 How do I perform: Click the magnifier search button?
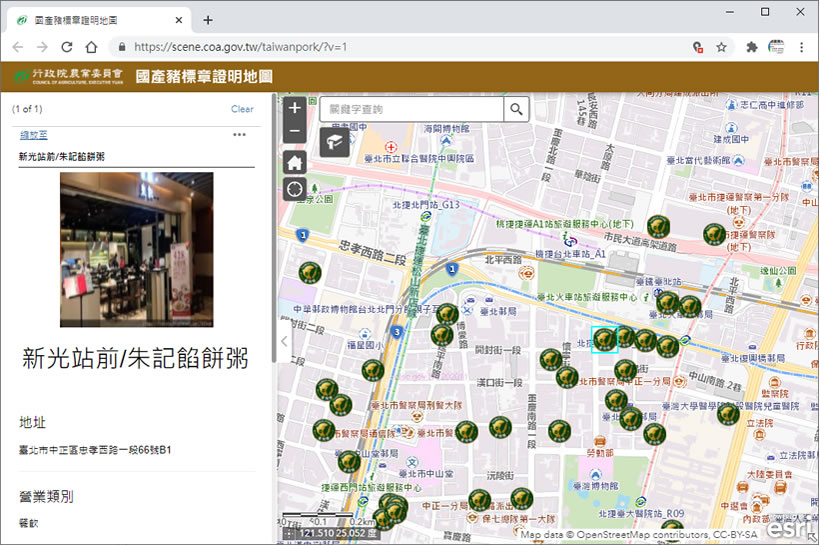[516, 109]
